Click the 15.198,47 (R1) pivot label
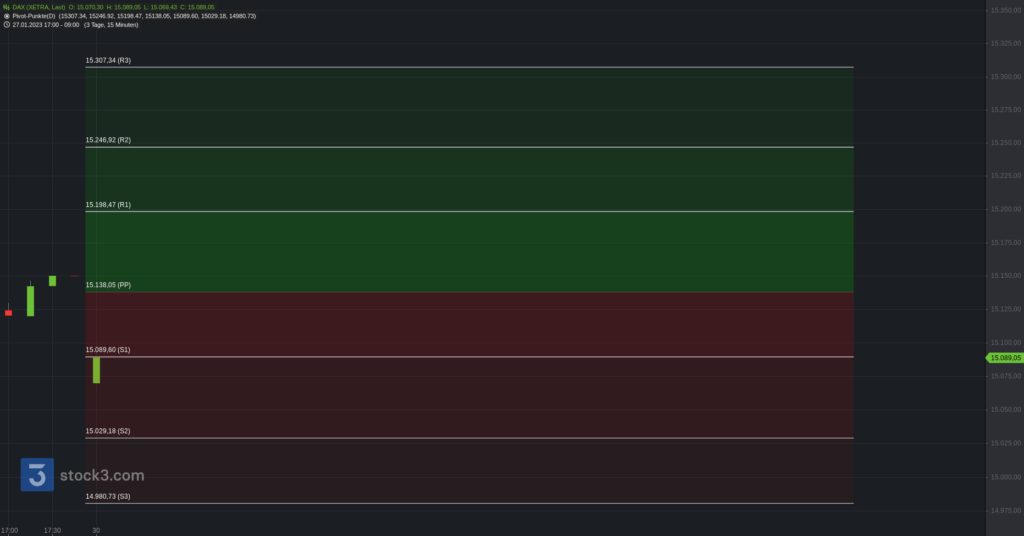1024x536 pixels. pos(108,204)
